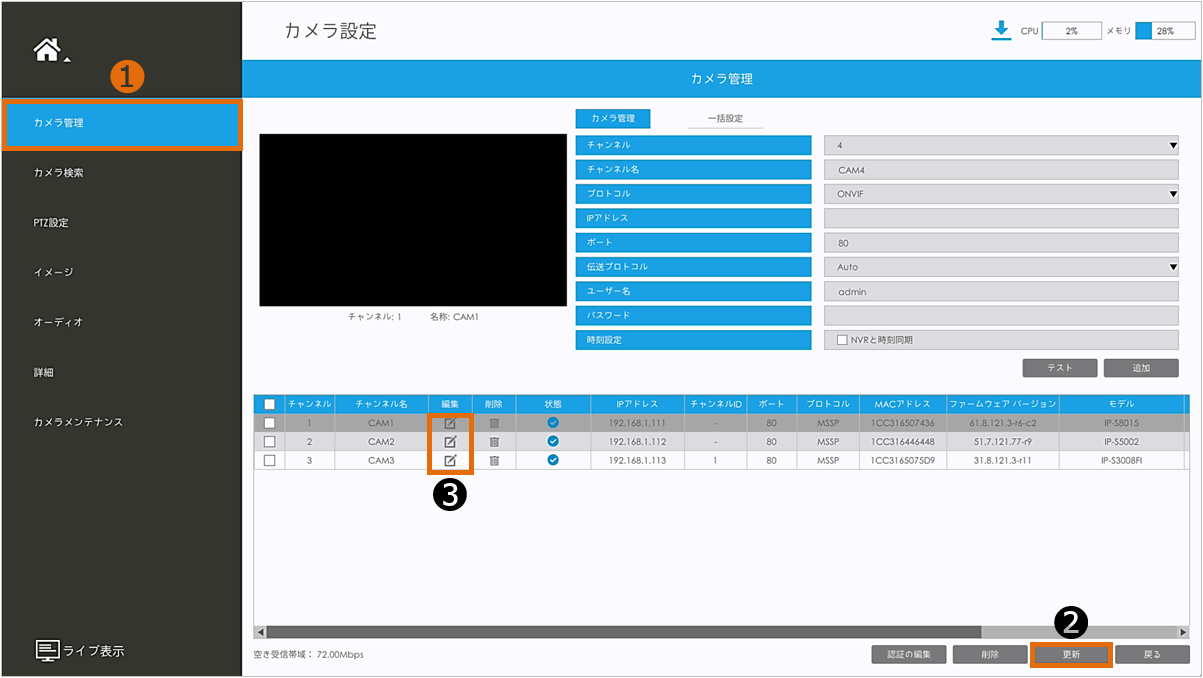Toggle the select-all checkbox in the table header
Screen dimensions: 1203x678
(269, 404)
